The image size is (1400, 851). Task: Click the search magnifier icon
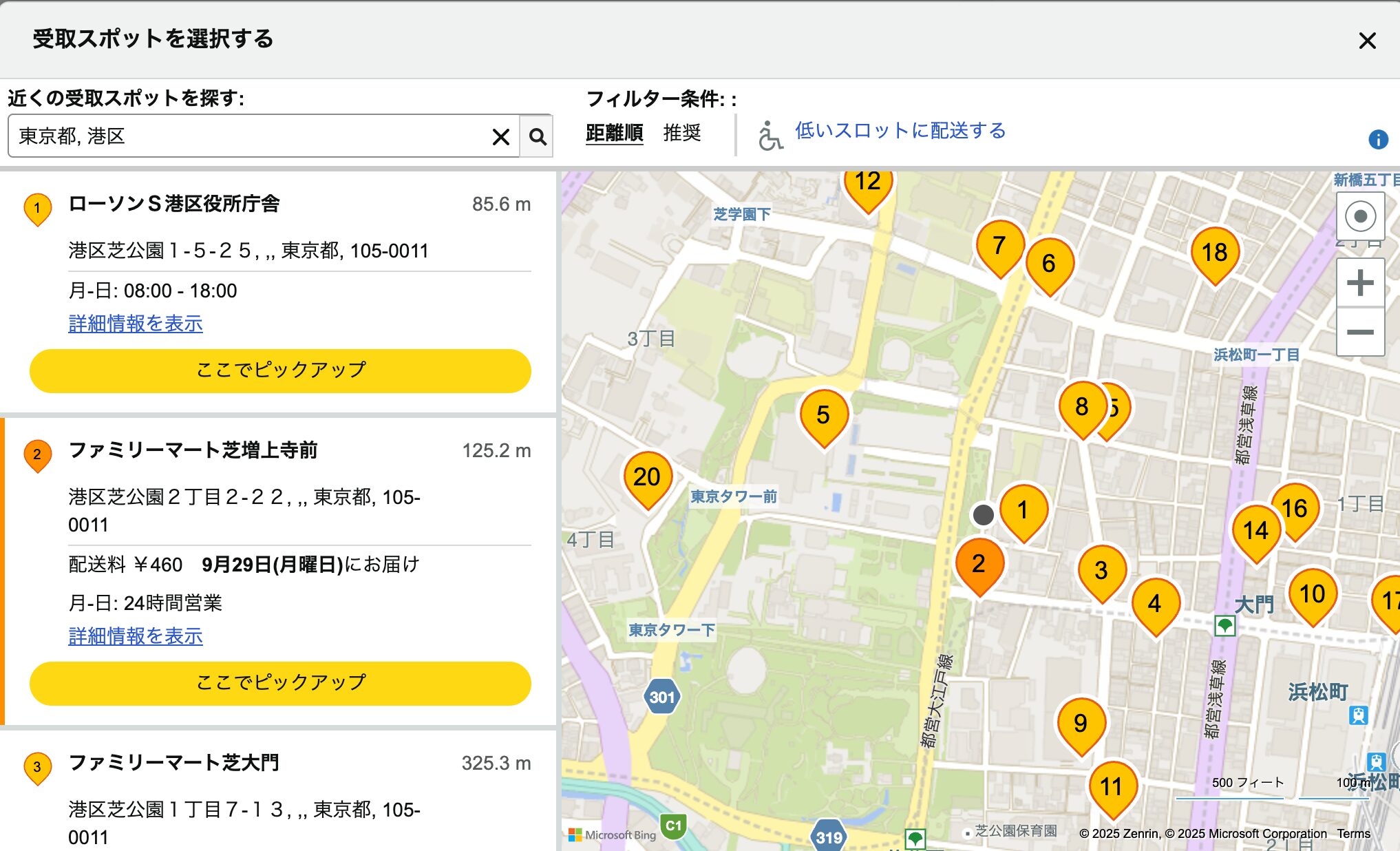click(x=538, y=136)
